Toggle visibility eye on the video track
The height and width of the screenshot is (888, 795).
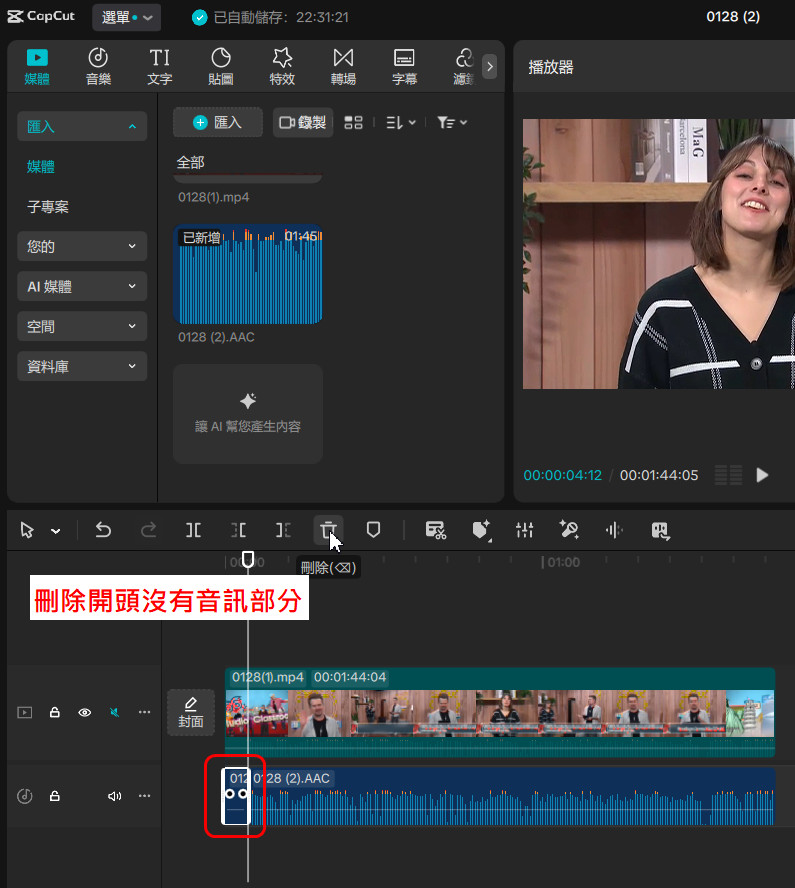[x=85, y=713]
